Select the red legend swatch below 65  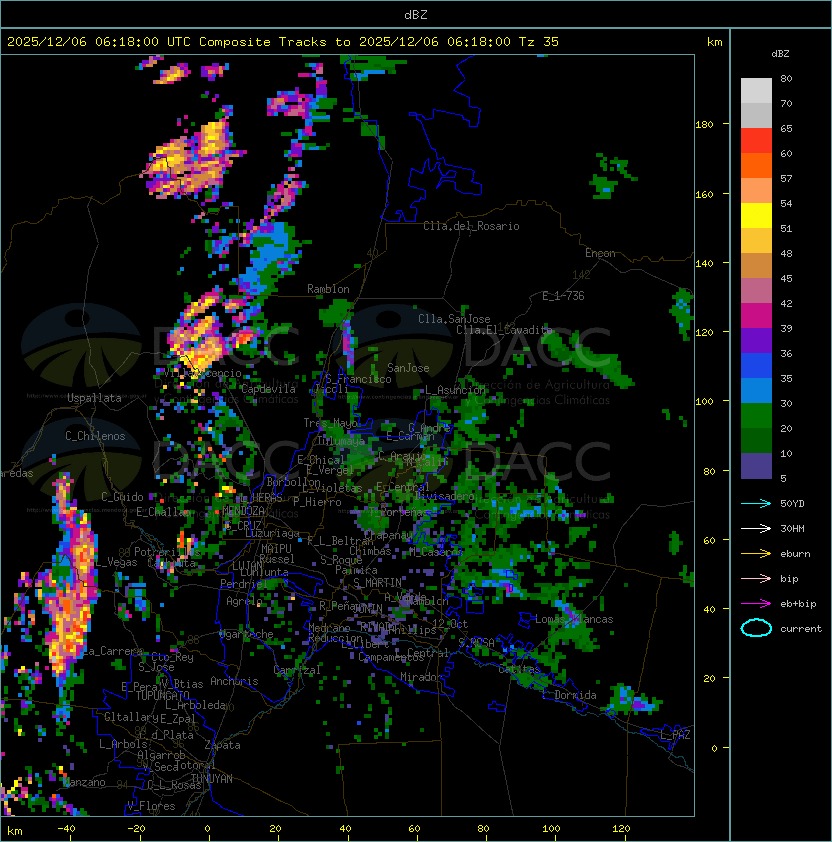[756, 141]
